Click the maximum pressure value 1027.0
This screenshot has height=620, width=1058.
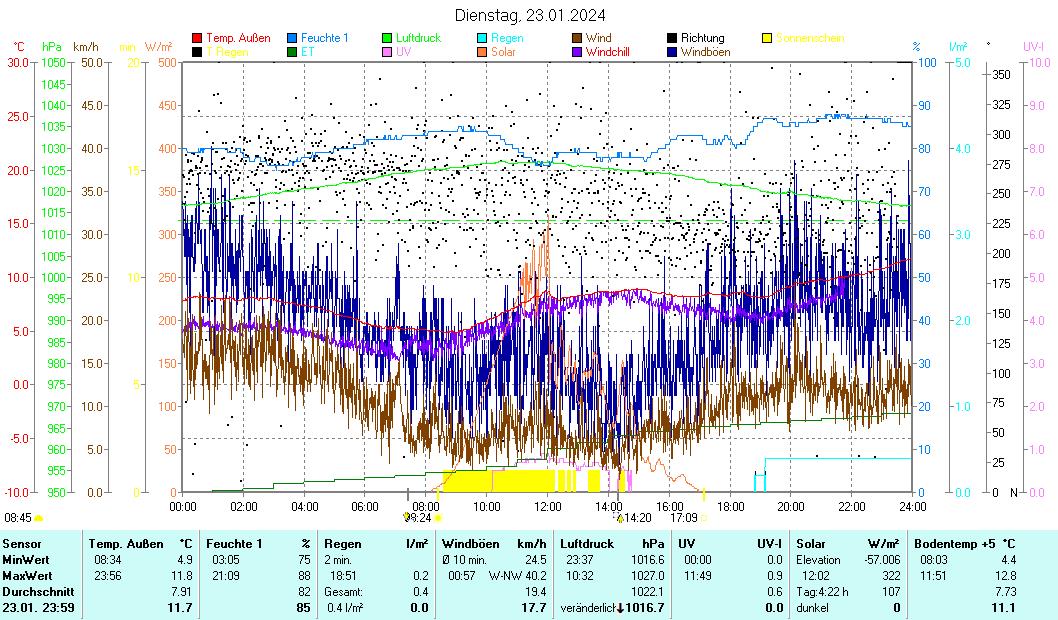[x=648, y=576]
